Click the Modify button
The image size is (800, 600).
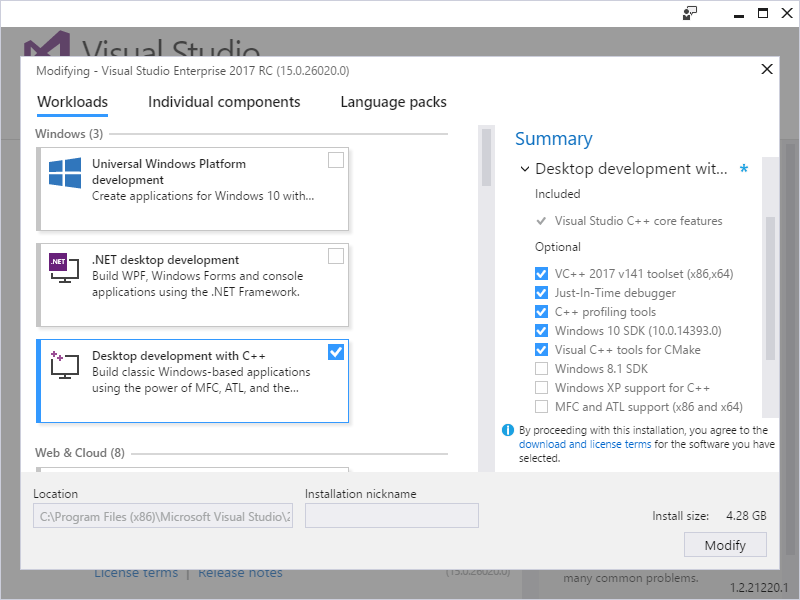pyautogui.click(x=725, y=545)
